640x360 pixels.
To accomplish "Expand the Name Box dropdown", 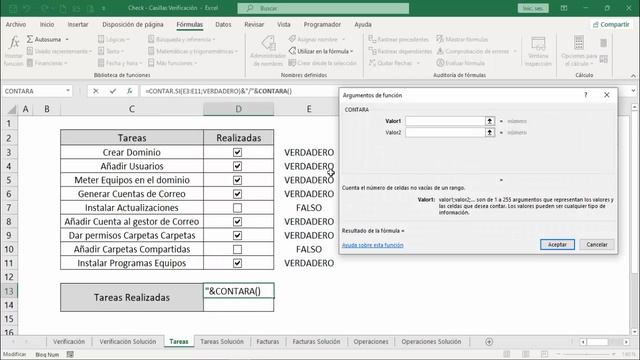I will [x=68, y=91].
